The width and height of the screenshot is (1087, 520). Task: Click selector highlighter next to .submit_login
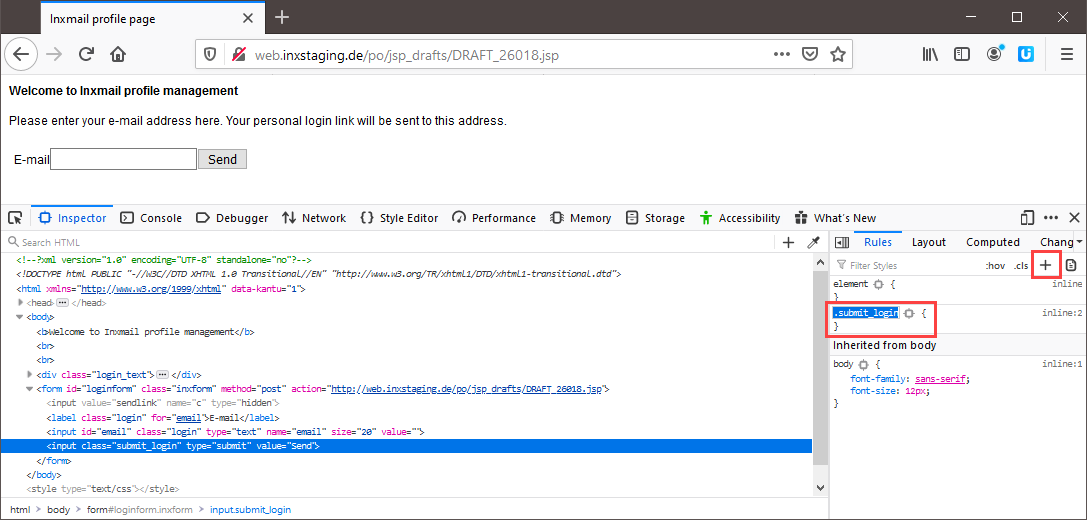pyautogui.click(x=909, y=313)
